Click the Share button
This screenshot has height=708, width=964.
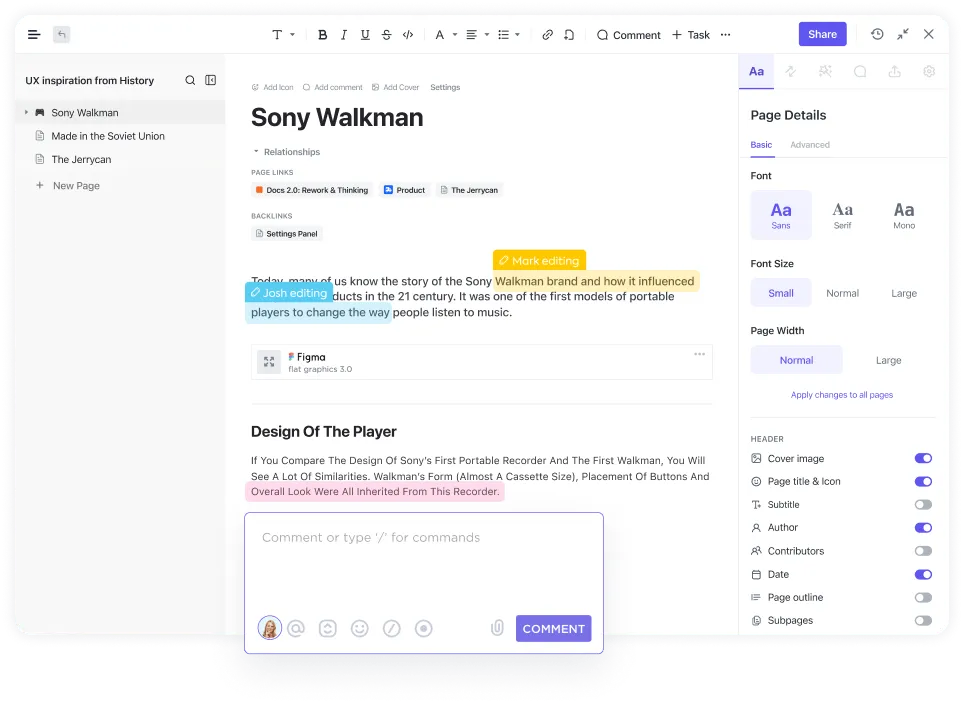pyautogui.click(x=823, y=34)
